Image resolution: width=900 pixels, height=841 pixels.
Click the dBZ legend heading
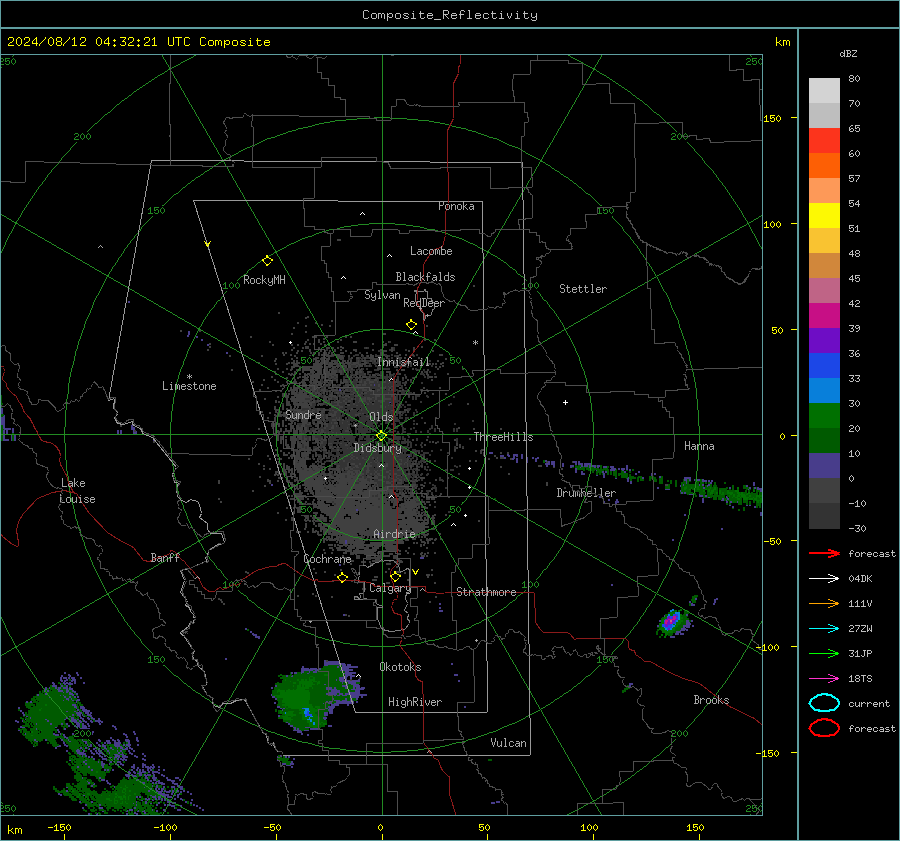848,53
